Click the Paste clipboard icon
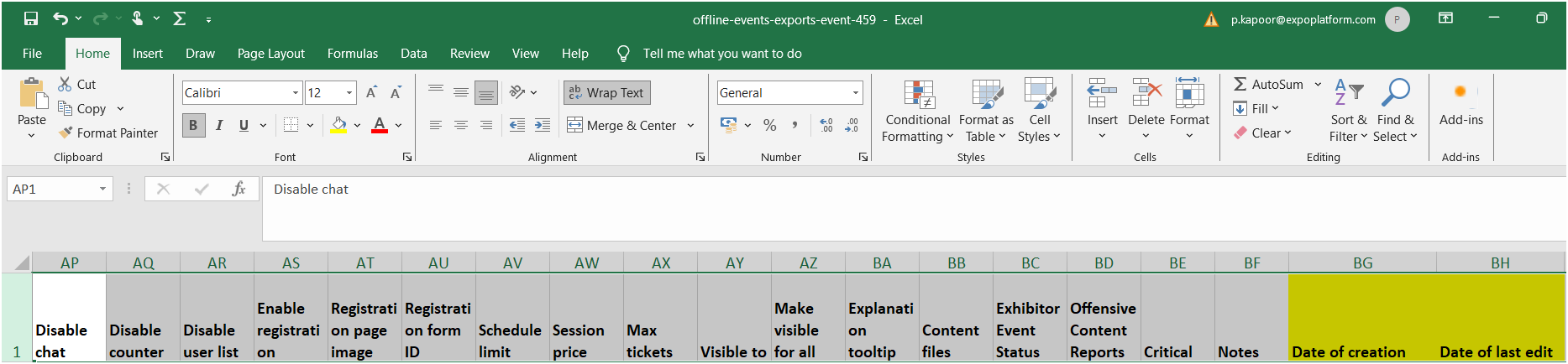1568x364 pixels. tap(33, 94)
